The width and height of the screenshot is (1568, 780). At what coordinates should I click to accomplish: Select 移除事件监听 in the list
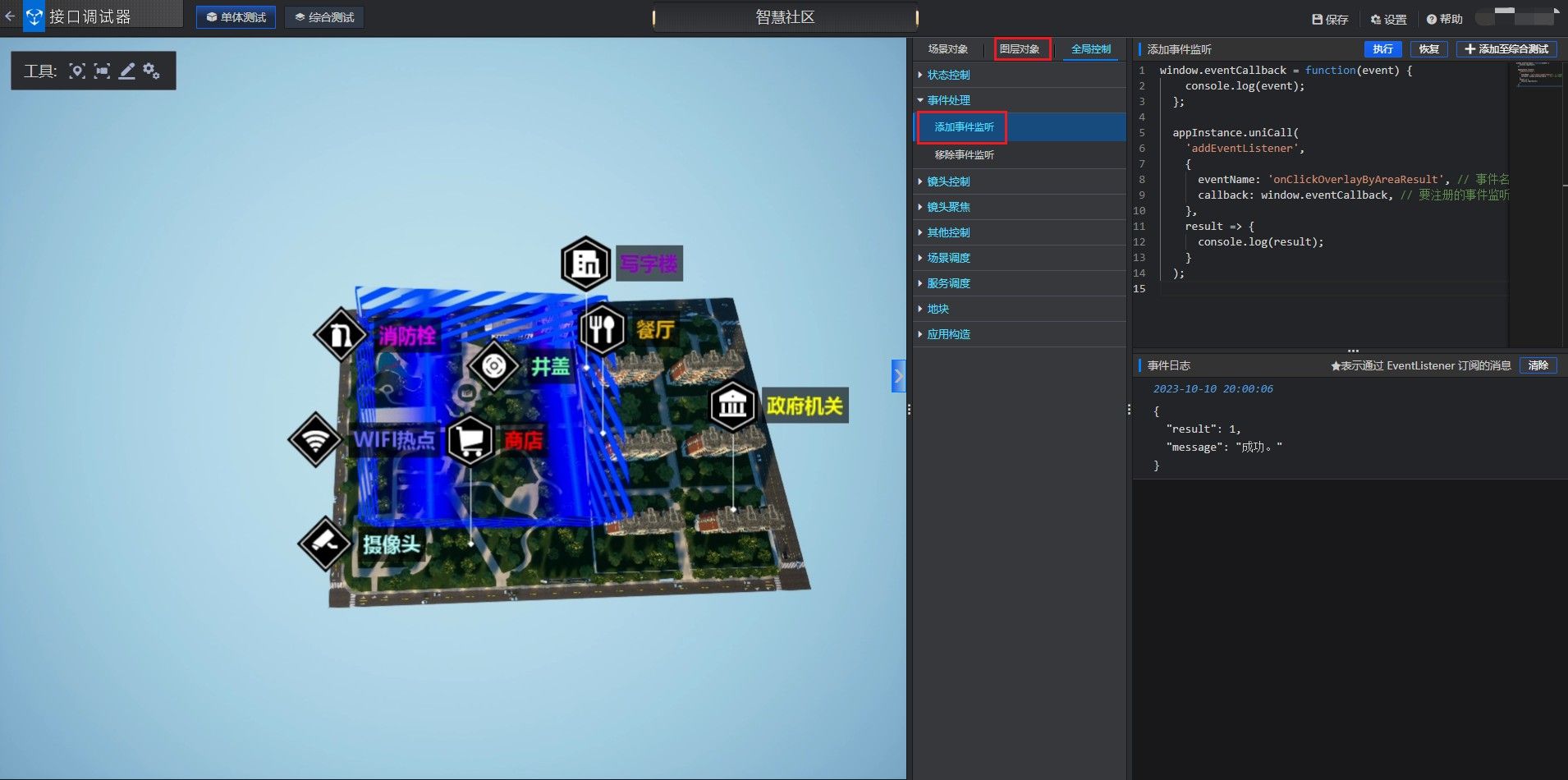coord(964,154)
